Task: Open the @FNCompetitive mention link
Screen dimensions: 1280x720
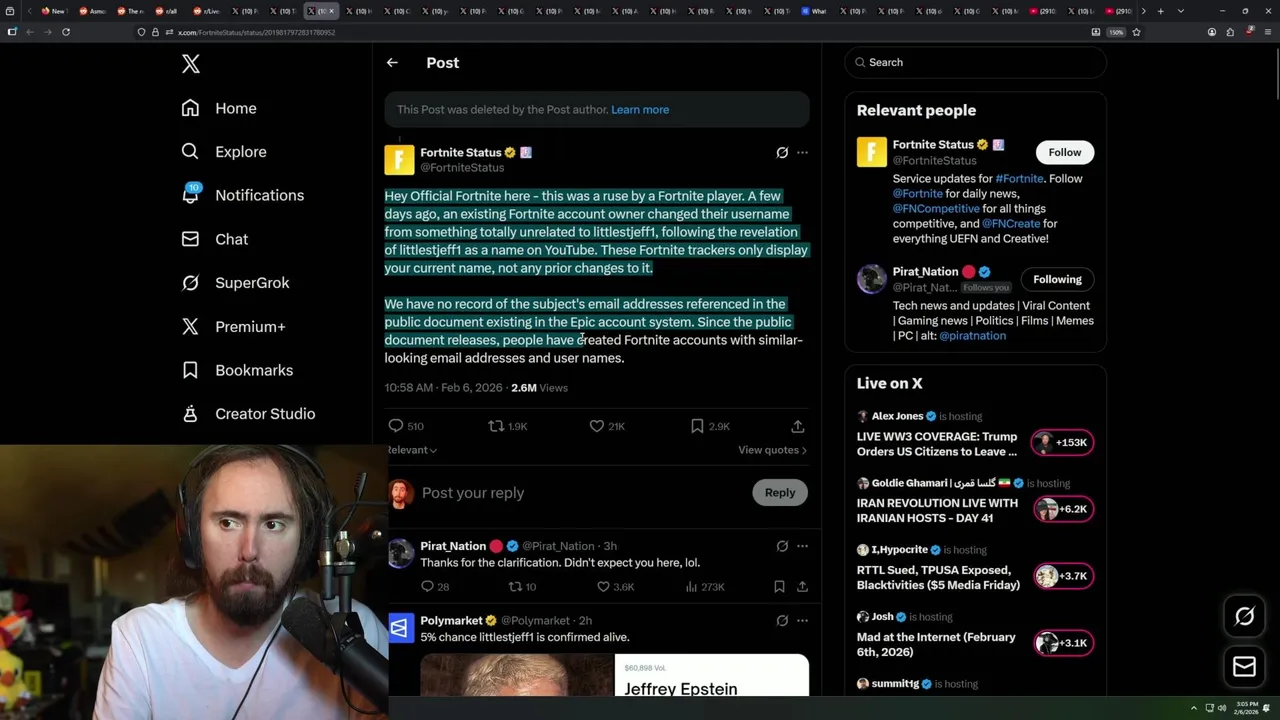Action: point(936,209)
